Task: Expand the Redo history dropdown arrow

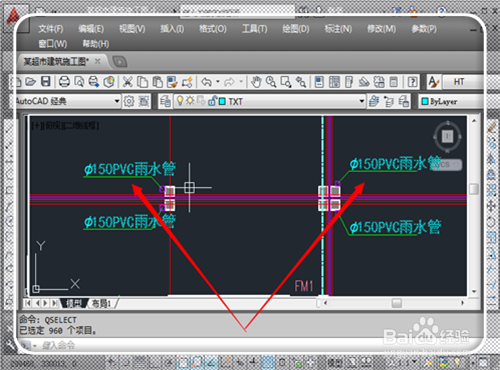Action: (x=241, y=82)
